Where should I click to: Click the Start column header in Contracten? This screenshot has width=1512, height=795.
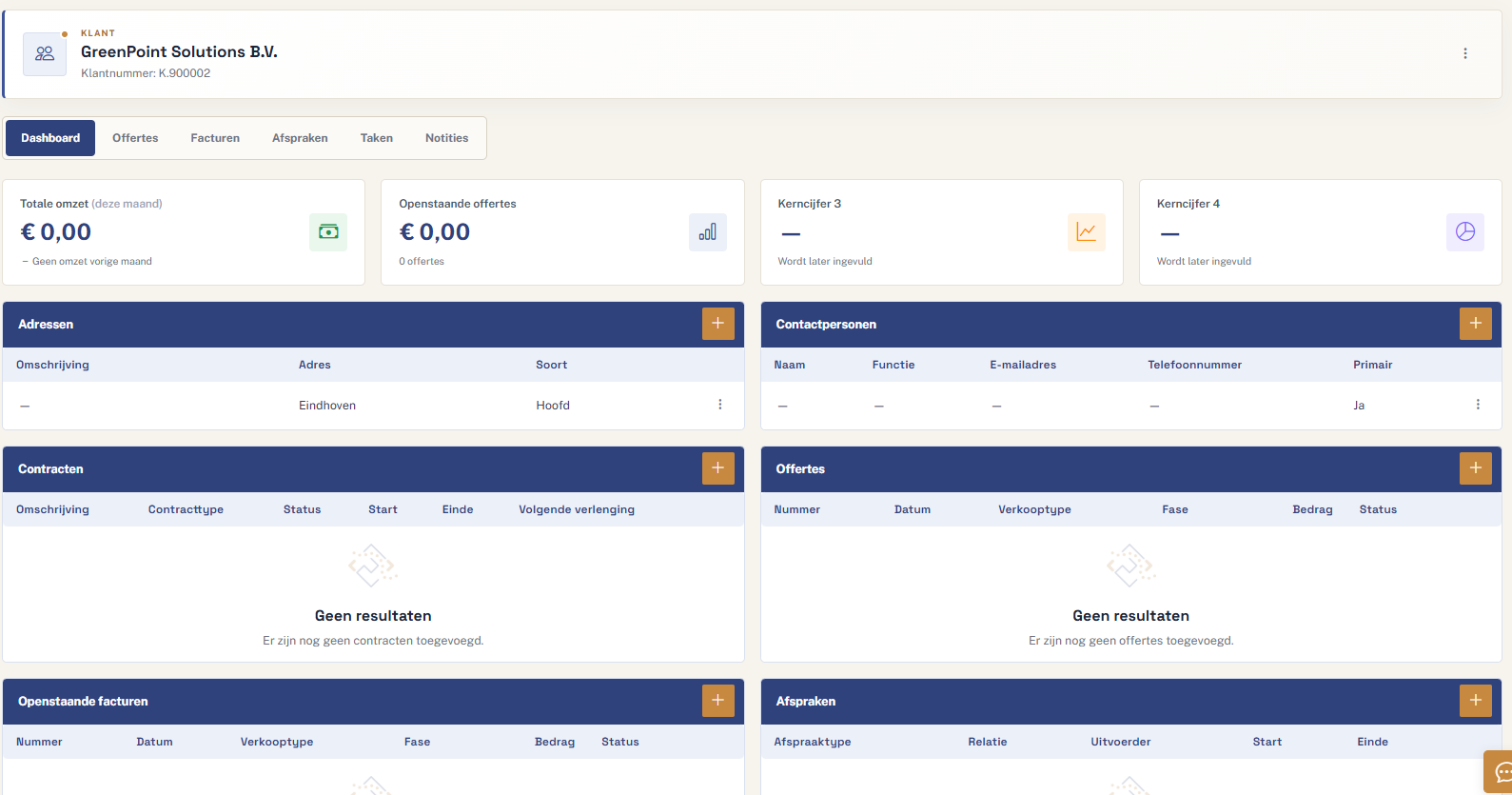click(x=383, y=509)
